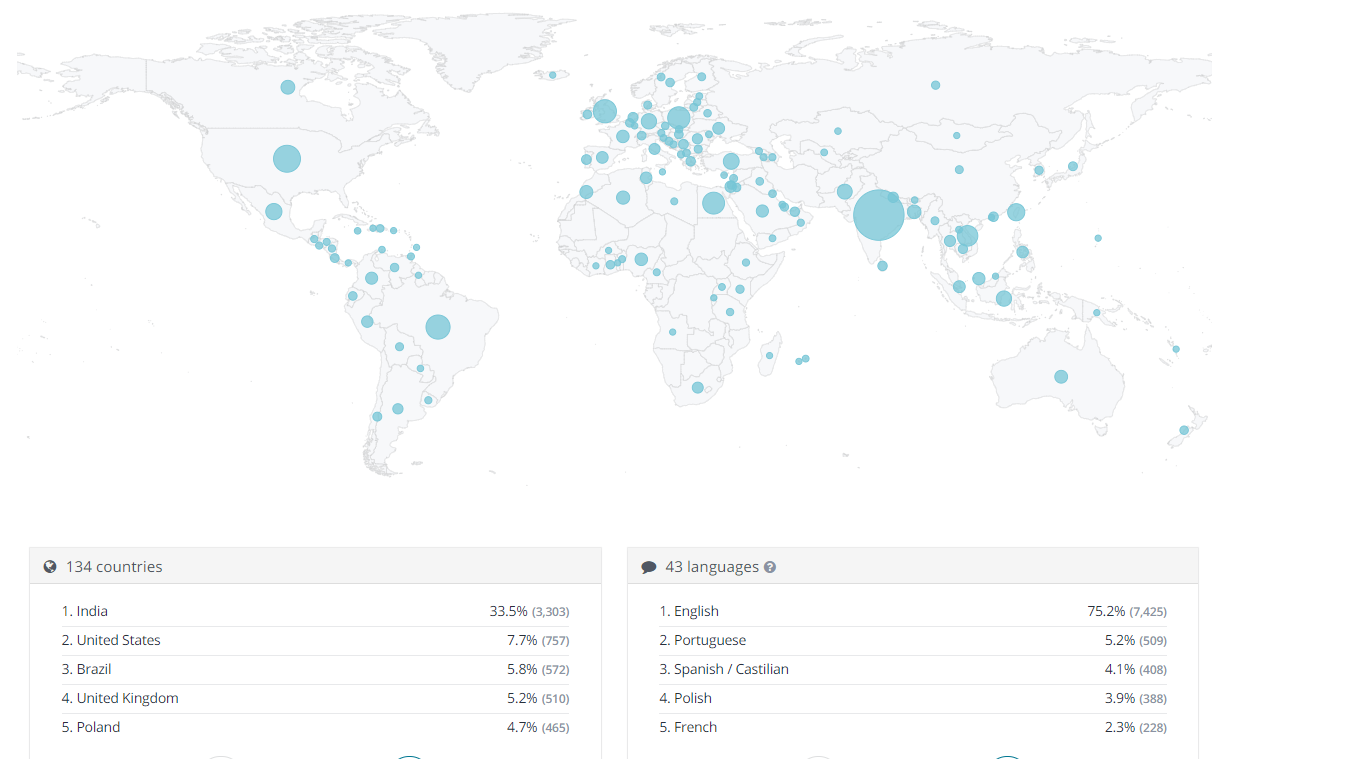This screenshot has width=1353, height=759.
Task: Select the Algeria bubble on the map
Action: (x=623, y=197)
